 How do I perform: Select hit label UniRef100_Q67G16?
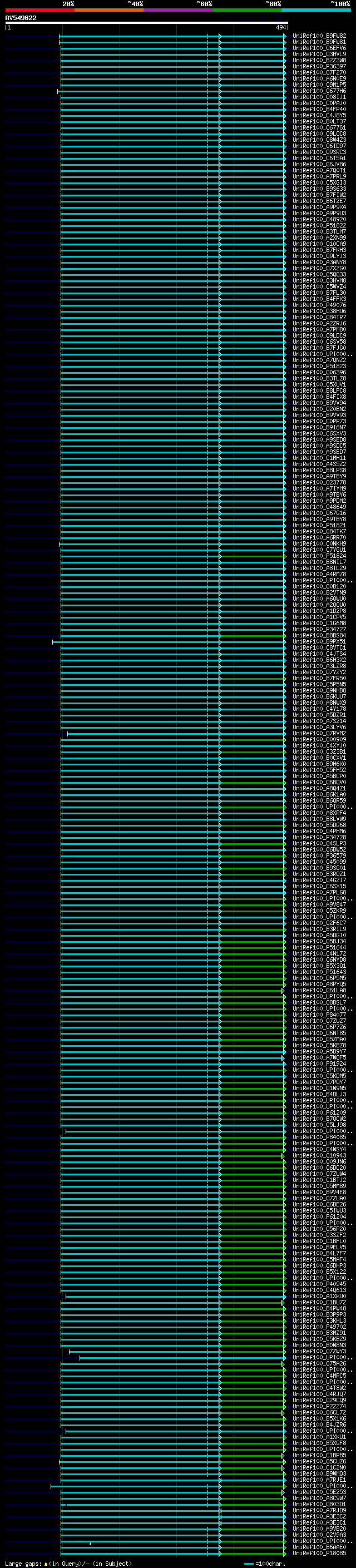click(x=319, y=513)
